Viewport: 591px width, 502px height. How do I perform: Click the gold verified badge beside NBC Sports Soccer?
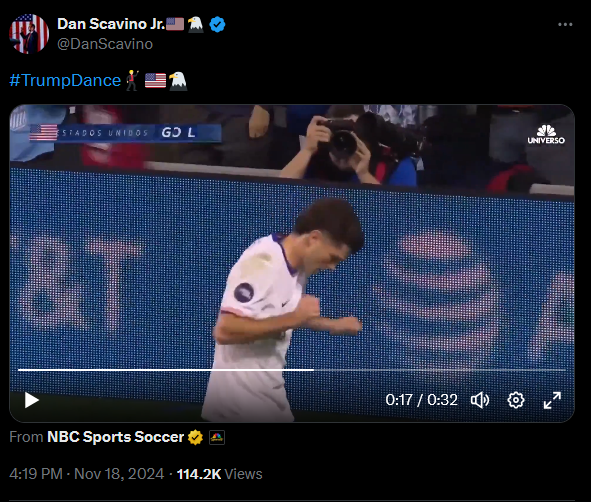[x=195, y=437]
